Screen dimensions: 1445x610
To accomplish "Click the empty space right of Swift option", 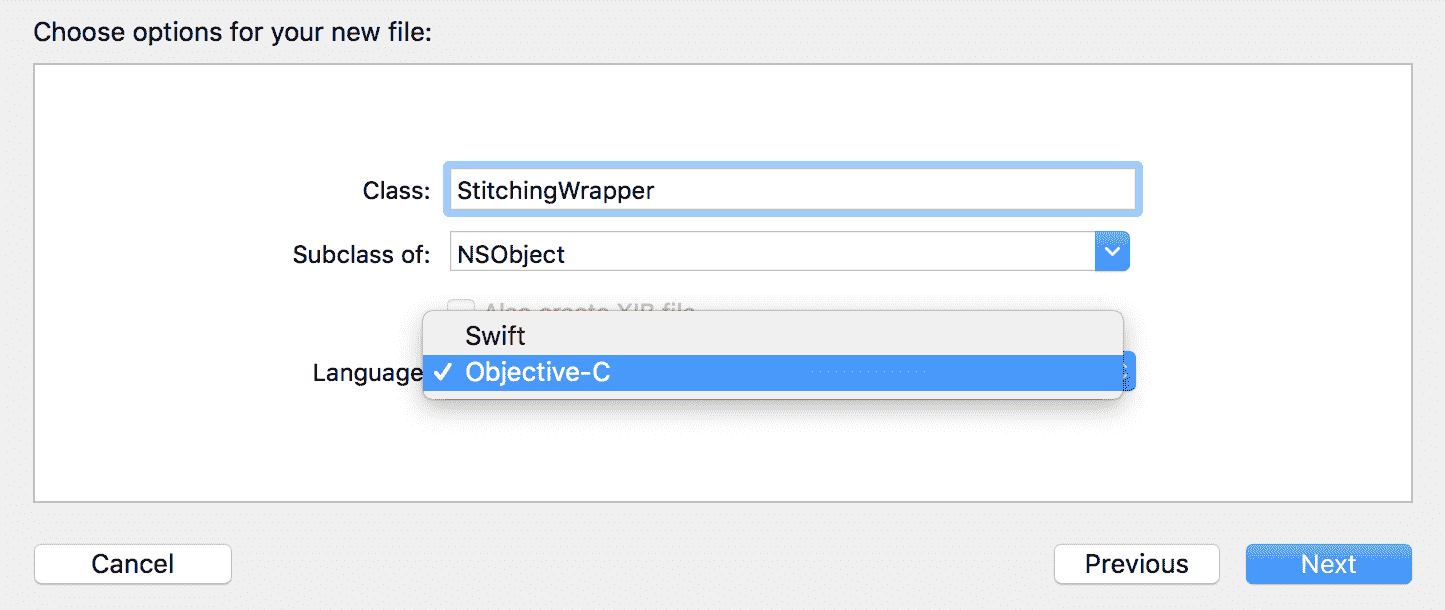I will (820, 336).
